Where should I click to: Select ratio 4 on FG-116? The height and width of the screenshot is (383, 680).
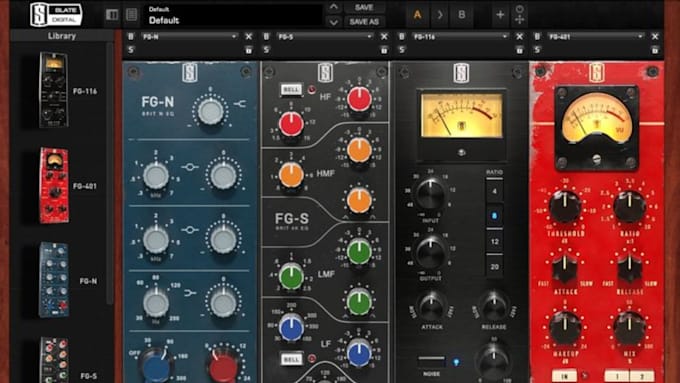point(494,191)
